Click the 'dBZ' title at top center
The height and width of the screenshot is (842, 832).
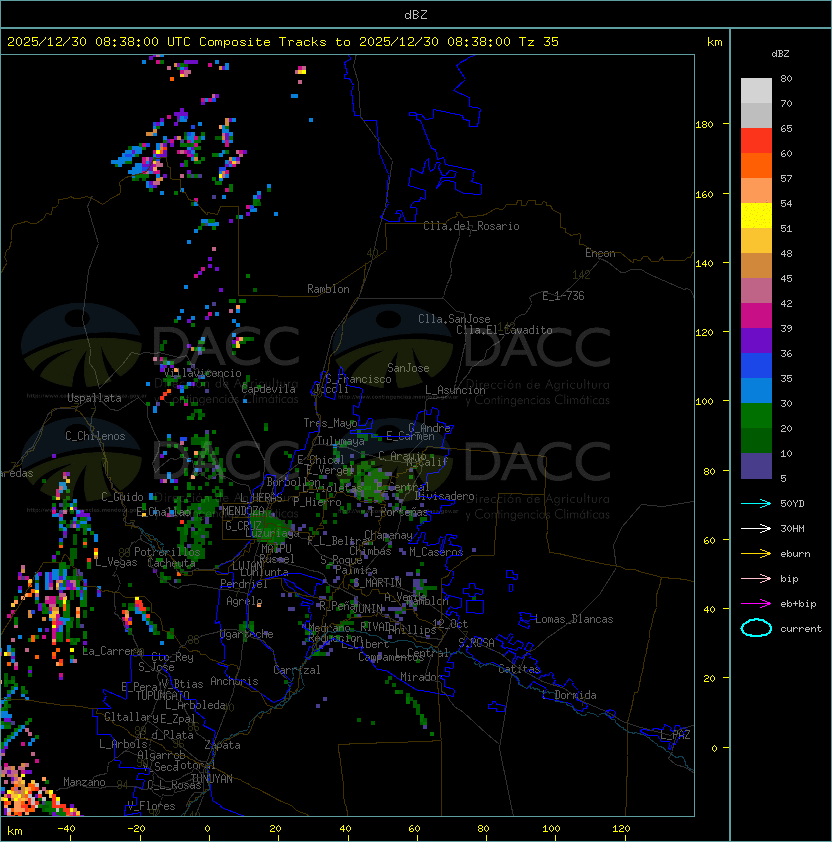pyautogui.click(x=416, y=14)
